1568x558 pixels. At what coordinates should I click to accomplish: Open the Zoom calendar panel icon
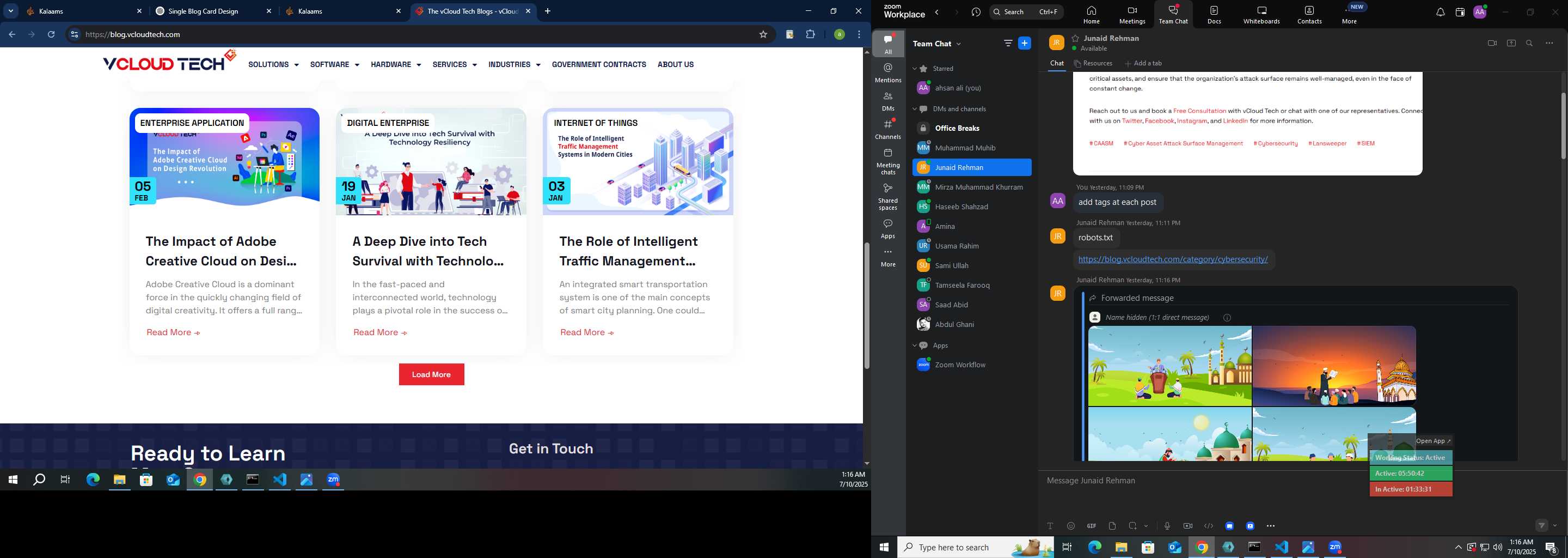point(1460,12)
